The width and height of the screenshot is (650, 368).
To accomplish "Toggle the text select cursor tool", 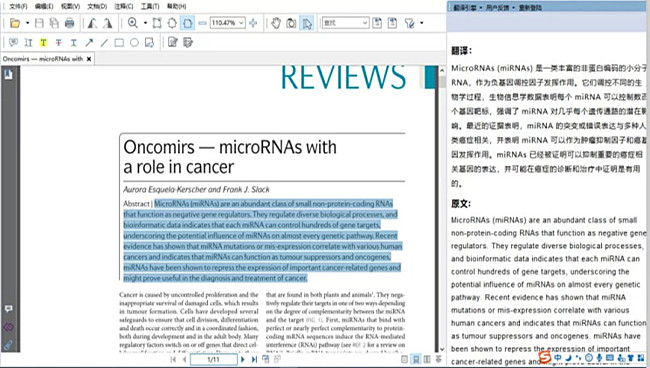I will coord(307,23).
